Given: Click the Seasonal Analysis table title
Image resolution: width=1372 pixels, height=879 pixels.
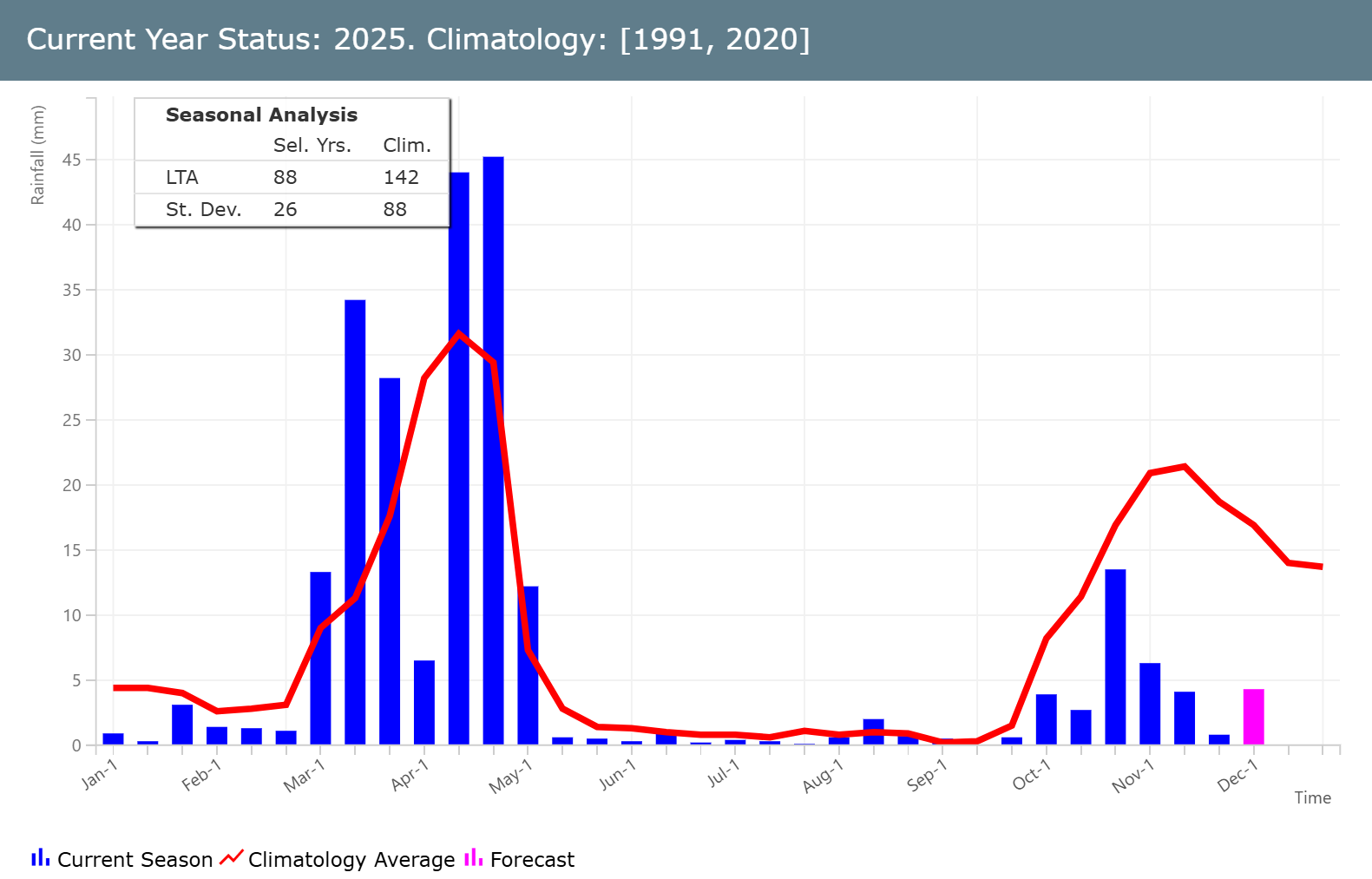Looking at the screenshot, I should tap(261, 115).
